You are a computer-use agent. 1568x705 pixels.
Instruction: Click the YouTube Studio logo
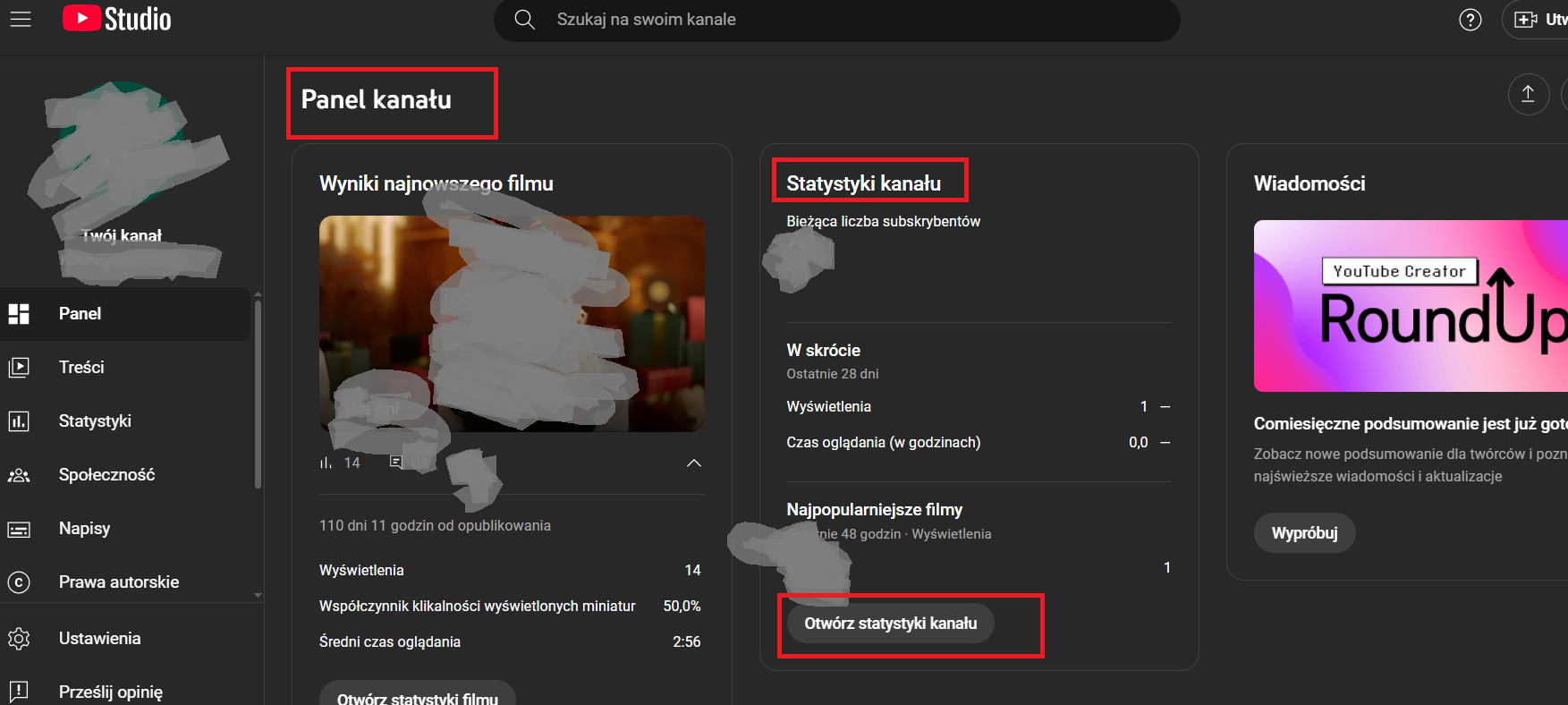(116, 19)
